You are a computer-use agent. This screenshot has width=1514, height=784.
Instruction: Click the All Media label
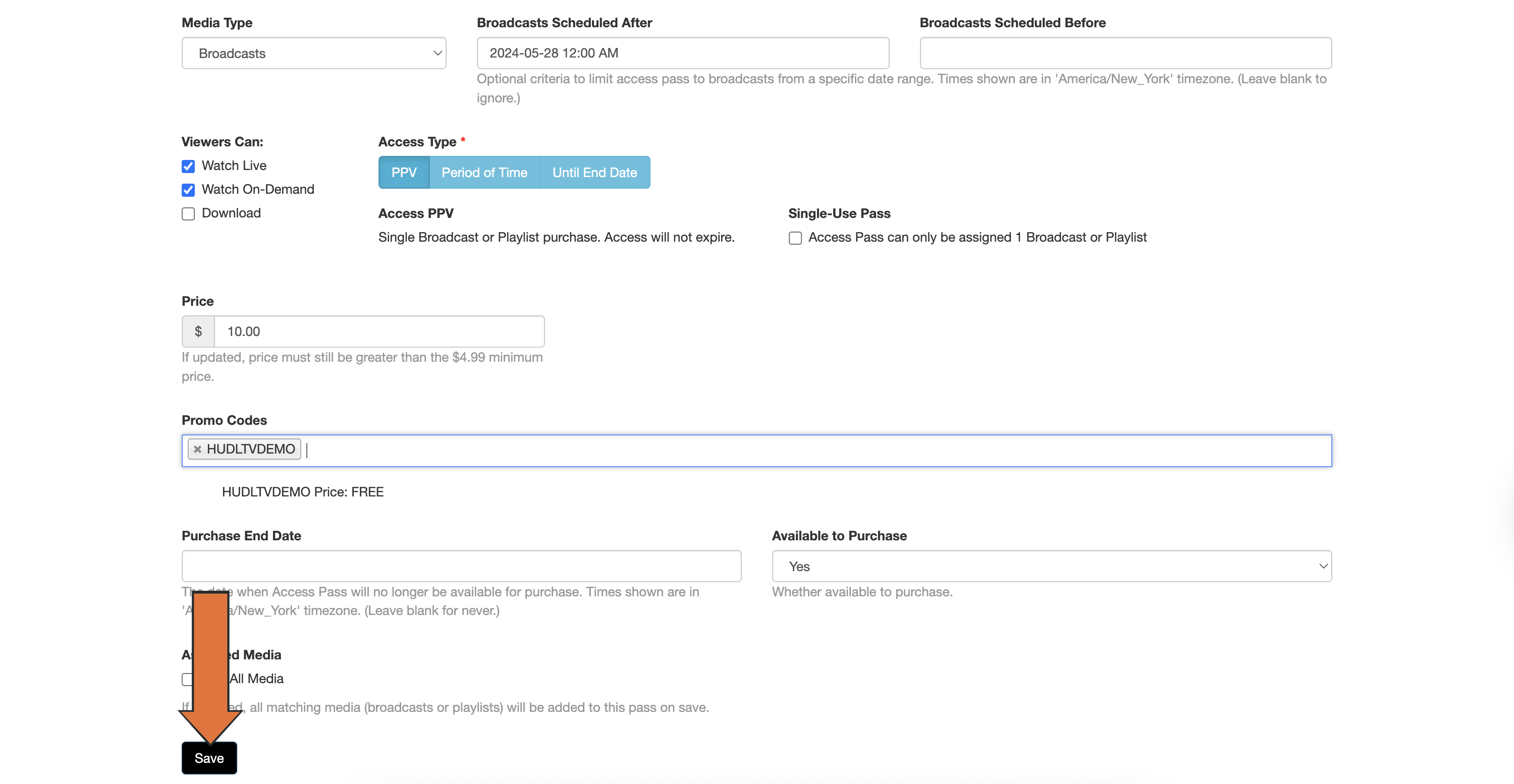(256, 679)
